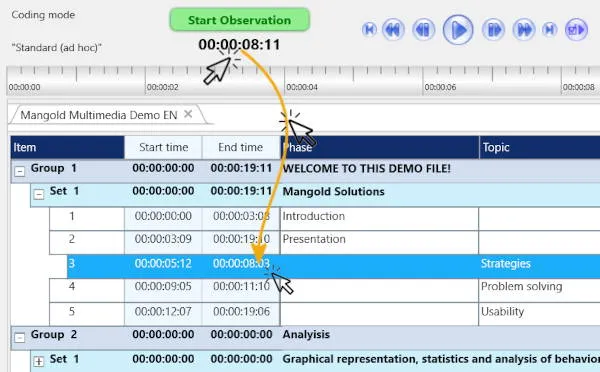Image resolution: width=600 pixels, height=372 pixels.
Task: Select event row number 5
Action: point(72,312)
